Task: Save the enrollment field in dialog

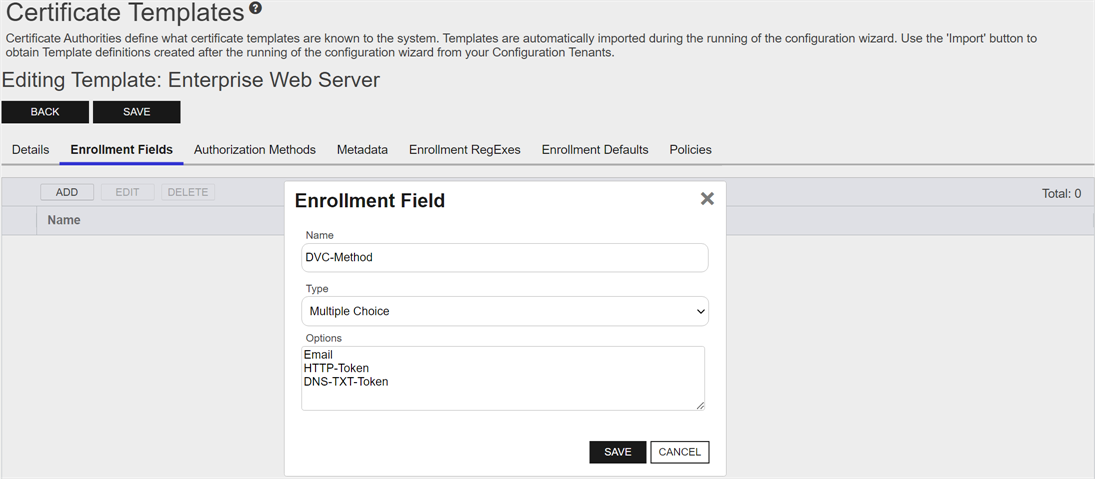Action: pyautogui.click(x=617, y=452)
